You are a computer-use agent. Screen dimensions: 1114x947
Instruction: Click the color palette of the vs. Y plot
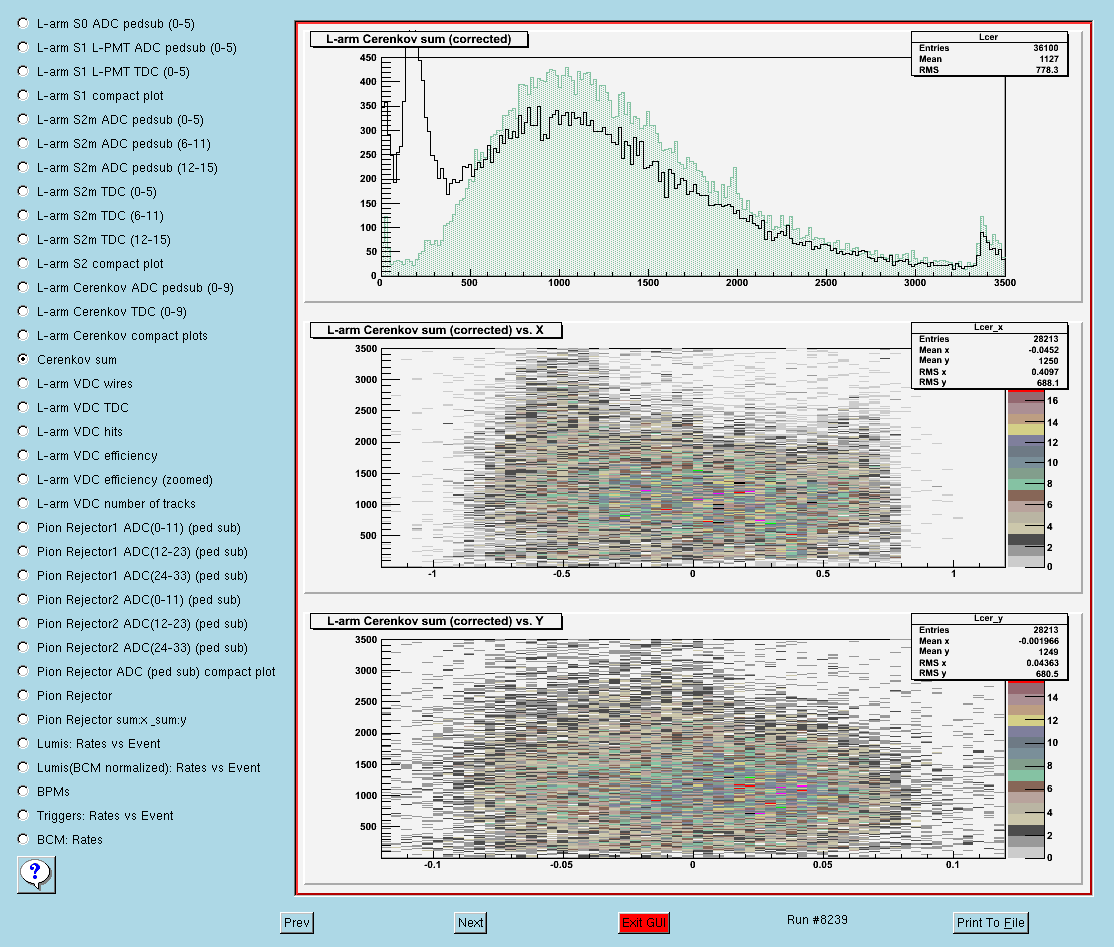coord(1026,769)
